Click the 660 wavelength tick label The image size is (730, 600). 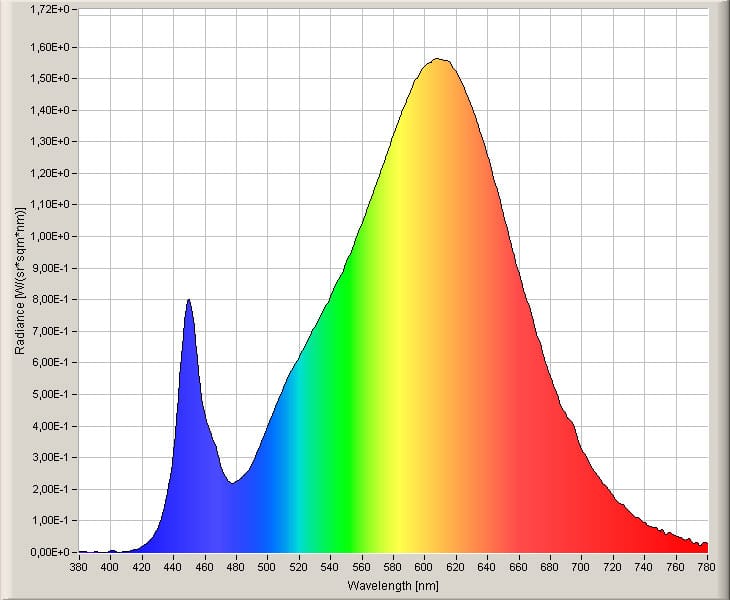point(518,567)
